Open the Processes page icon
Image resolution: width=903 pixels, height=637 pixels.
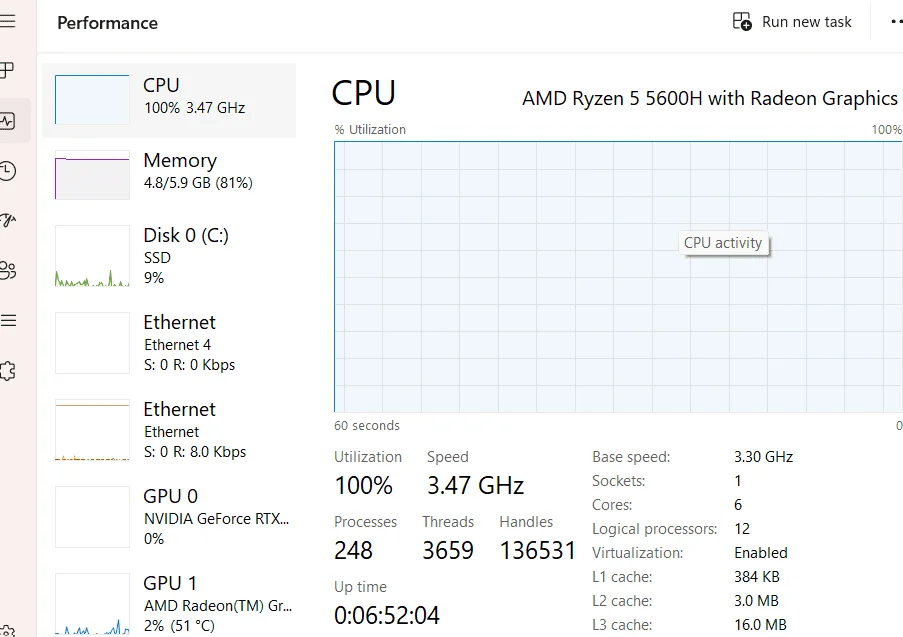click(x=6, y=70)
